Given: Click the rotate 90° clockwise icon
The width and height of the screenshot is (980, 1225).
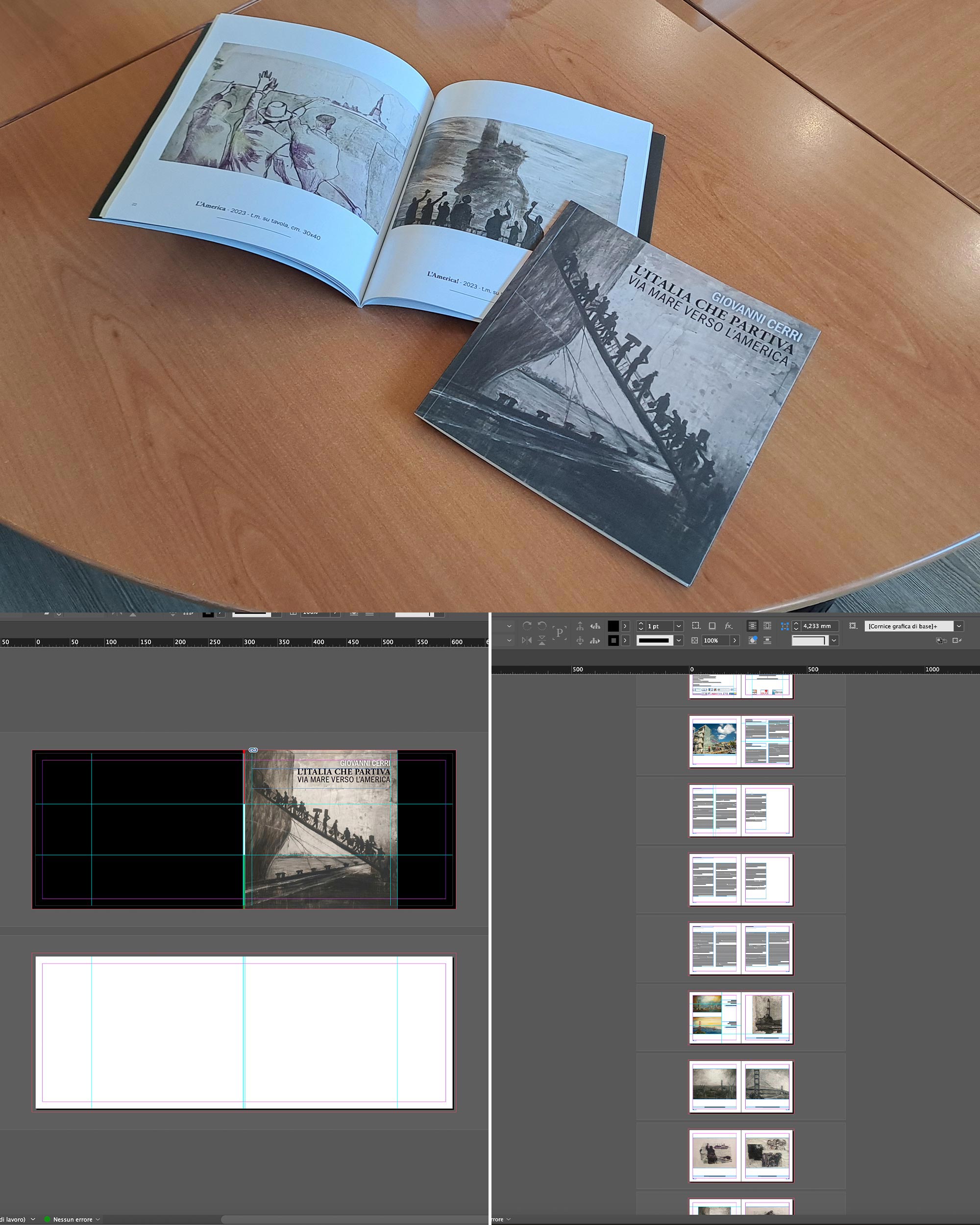Looking at the screenshot, I should click(x=527, y=626).
